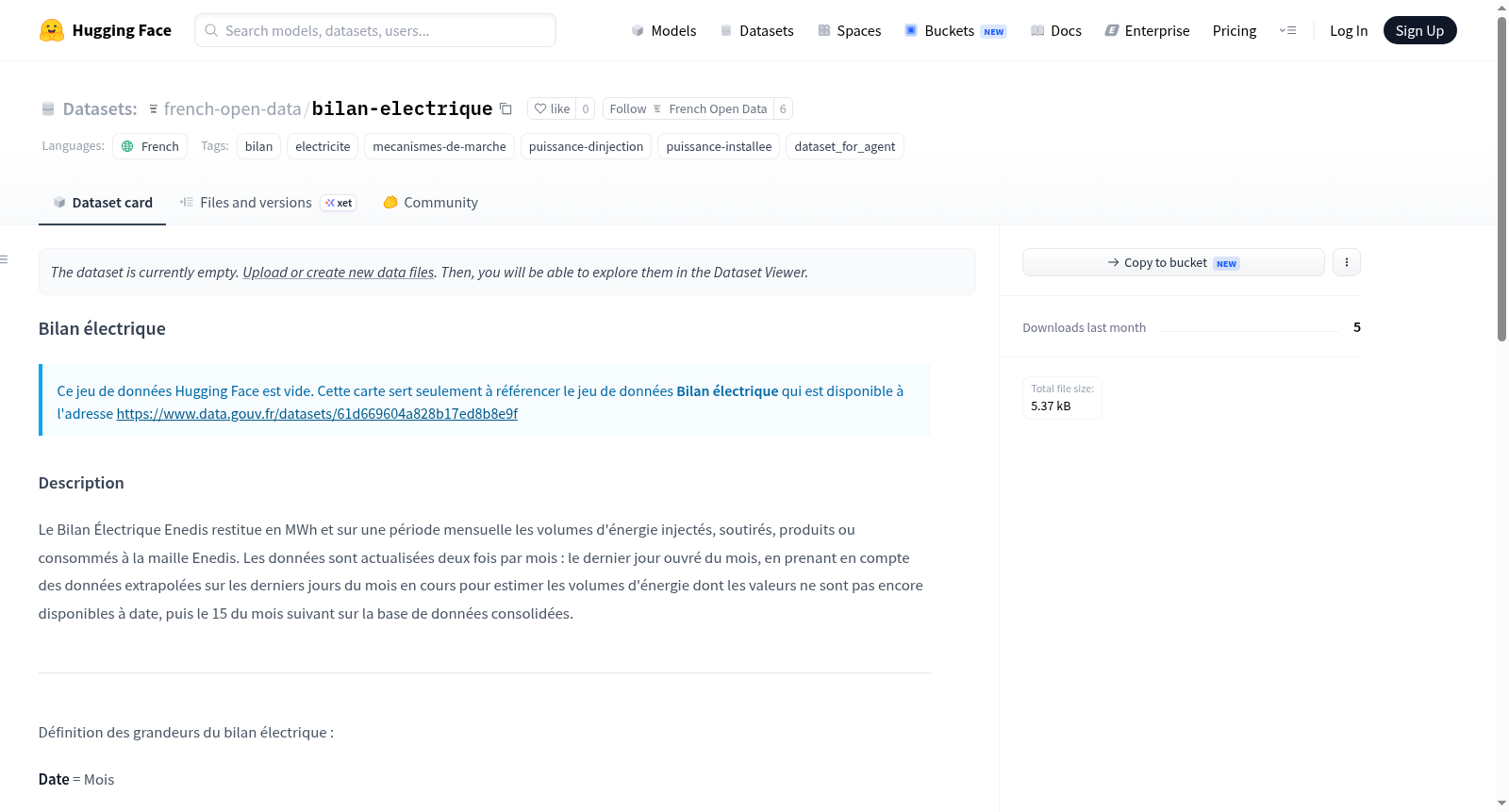Viewport: 1509px width, 812px height.
Task: Click the Hugging Face logo icon
Action: (x=52, y=30)
